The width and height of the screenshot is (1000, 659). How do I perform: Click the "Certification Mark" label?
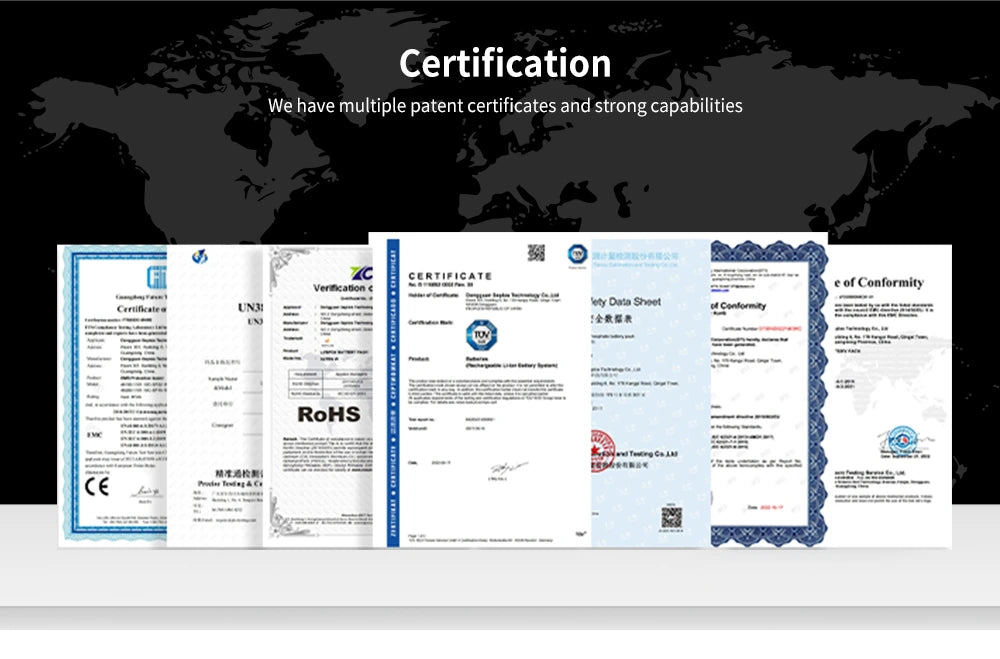(430, 323)
